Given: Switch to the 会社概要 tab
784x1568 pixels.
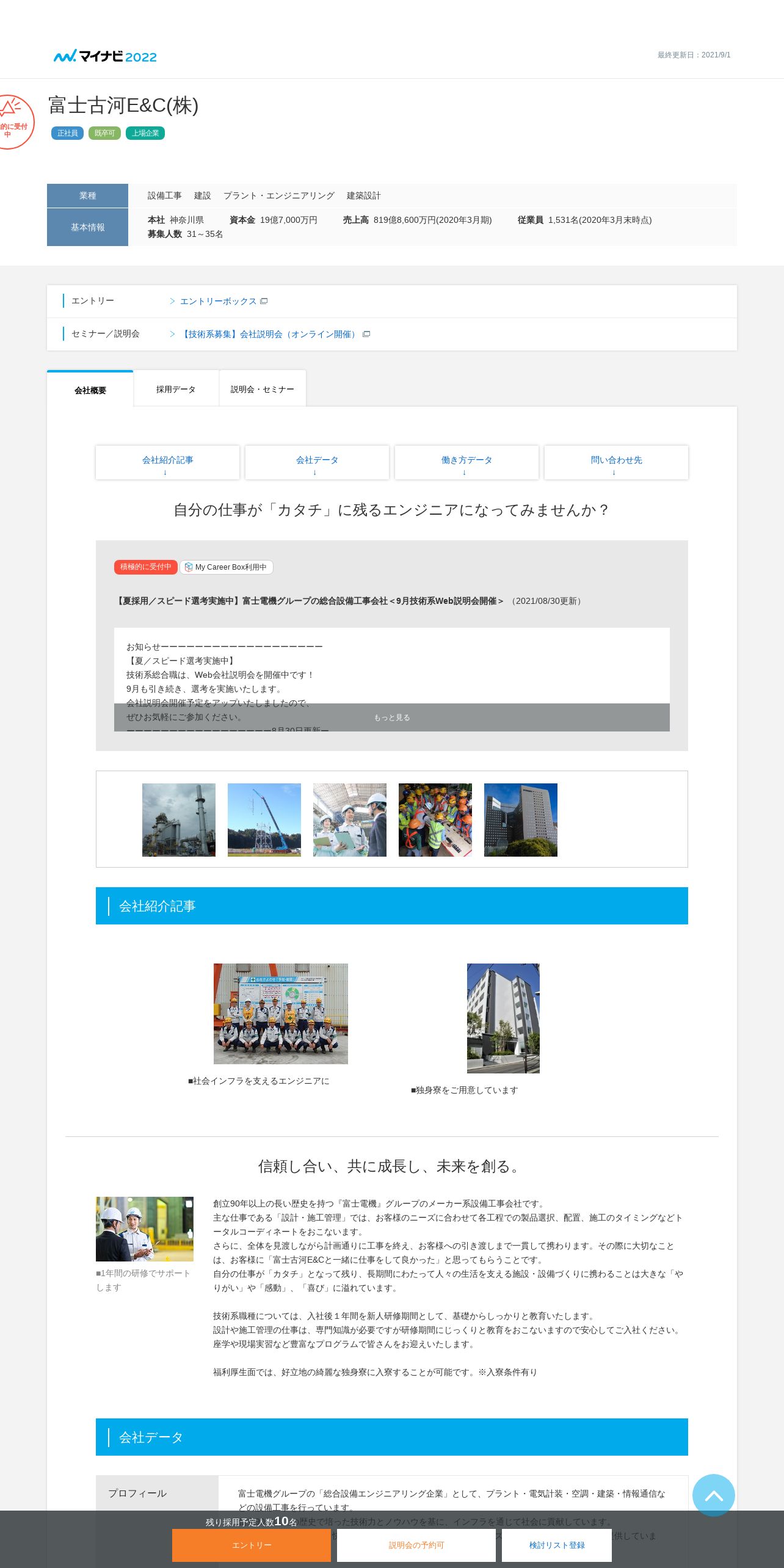Looking at the screenshot, I should (90, 390).
